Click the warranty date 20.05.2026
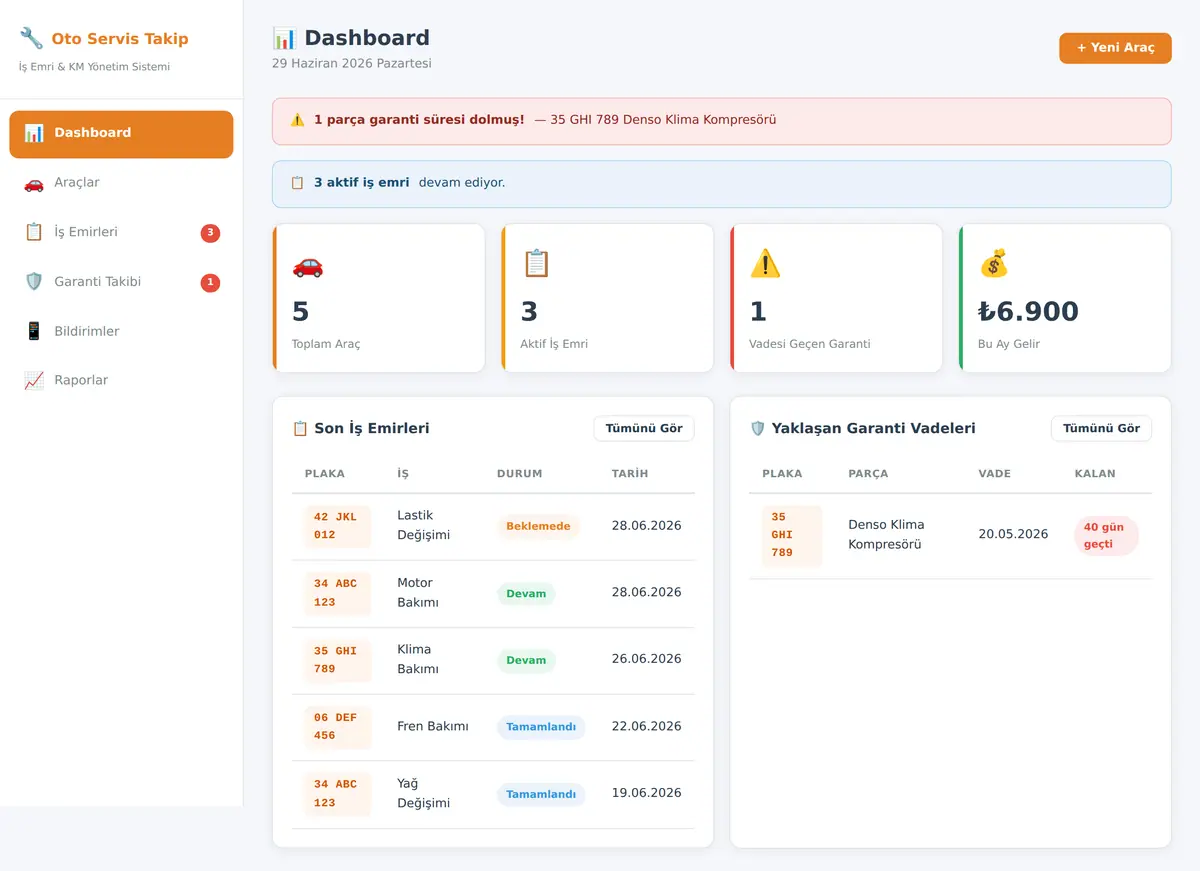The height and width of the screenshot is (871, 1200). [x=1013, y=534]
